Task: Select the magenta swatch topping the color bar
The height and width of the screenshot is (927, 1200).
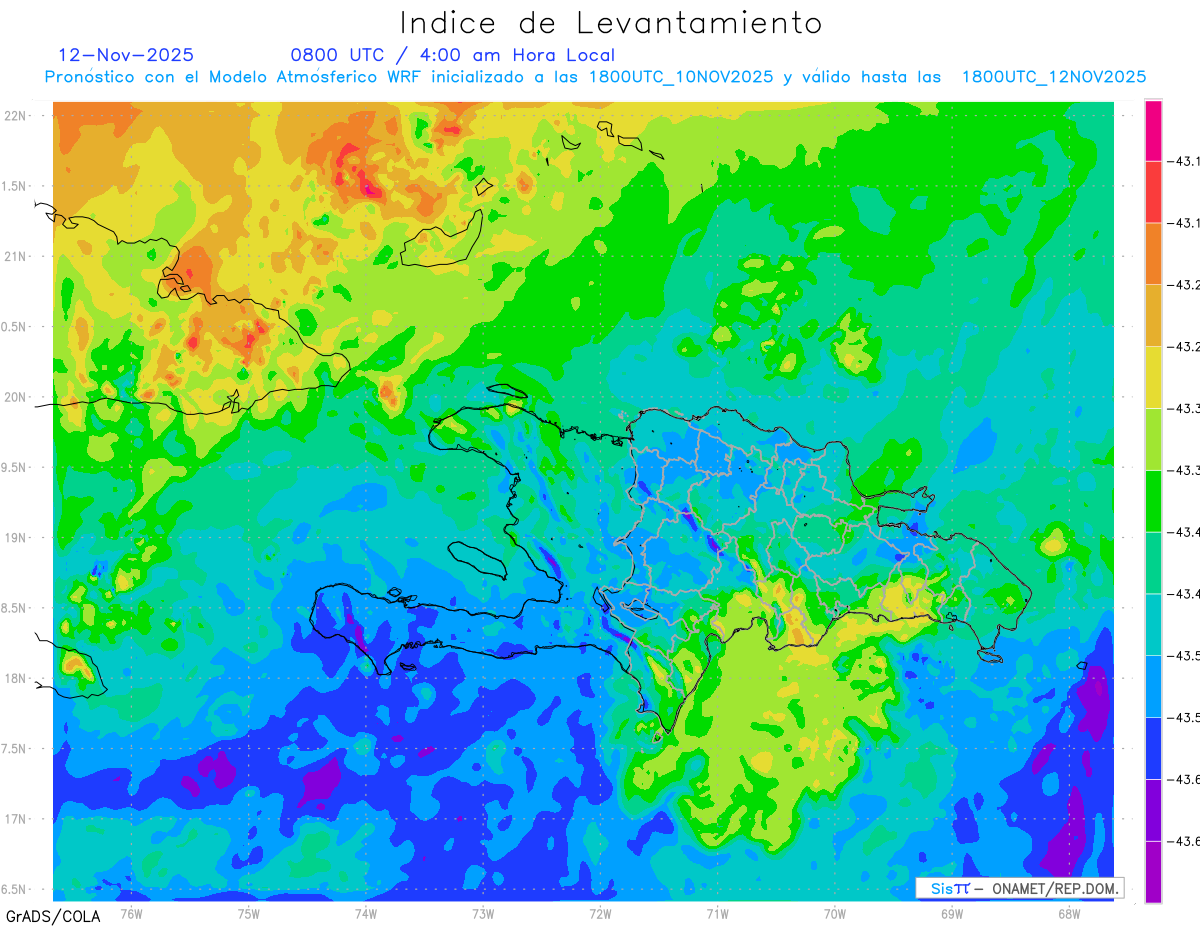Action: pyautogui.click(x=1153, y=131)
